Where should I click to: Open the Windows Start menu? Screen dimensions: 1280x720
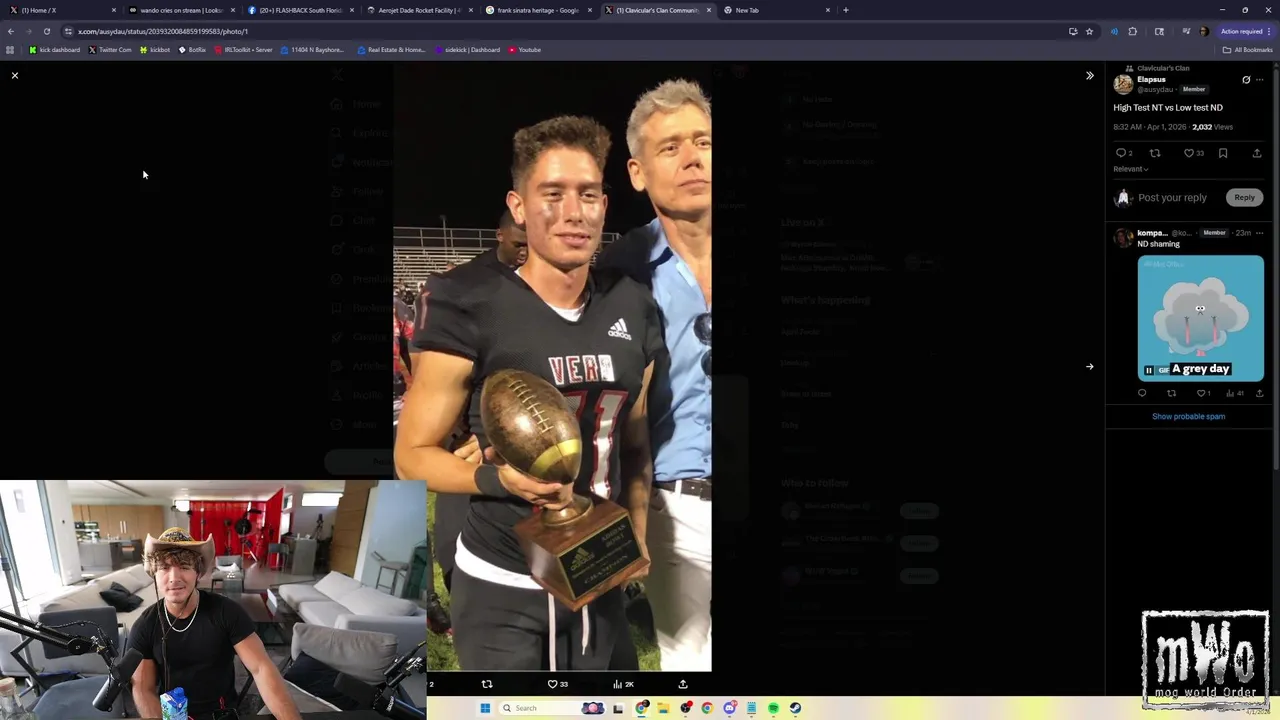click(485, 708)
